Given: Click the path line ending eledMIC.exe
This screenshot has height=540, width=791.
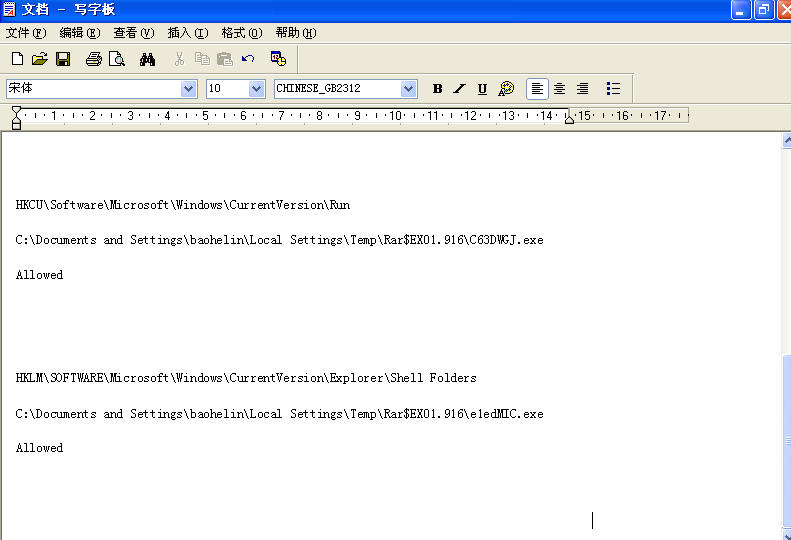Looking at the screenshot, I should pyautogui.click(x=279, y=414).
